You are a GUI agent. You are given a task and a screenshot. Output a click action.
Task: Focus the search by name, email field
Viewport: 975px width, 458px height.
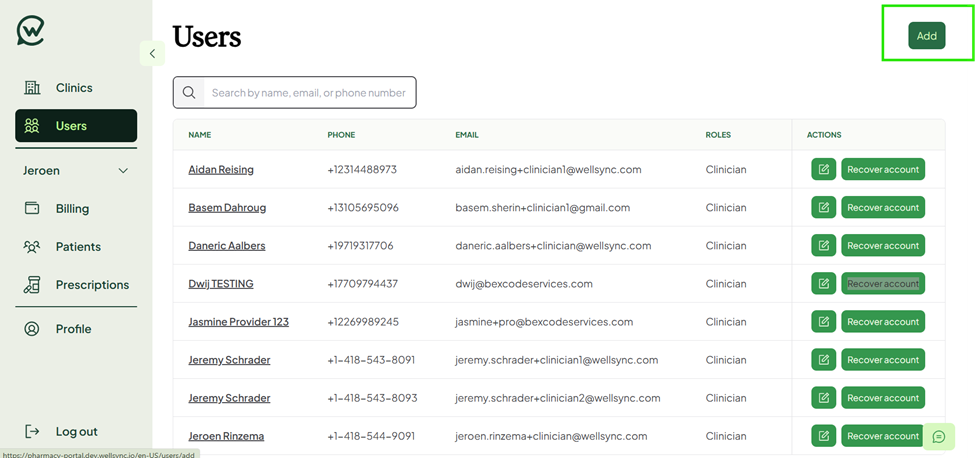[309, 93]
